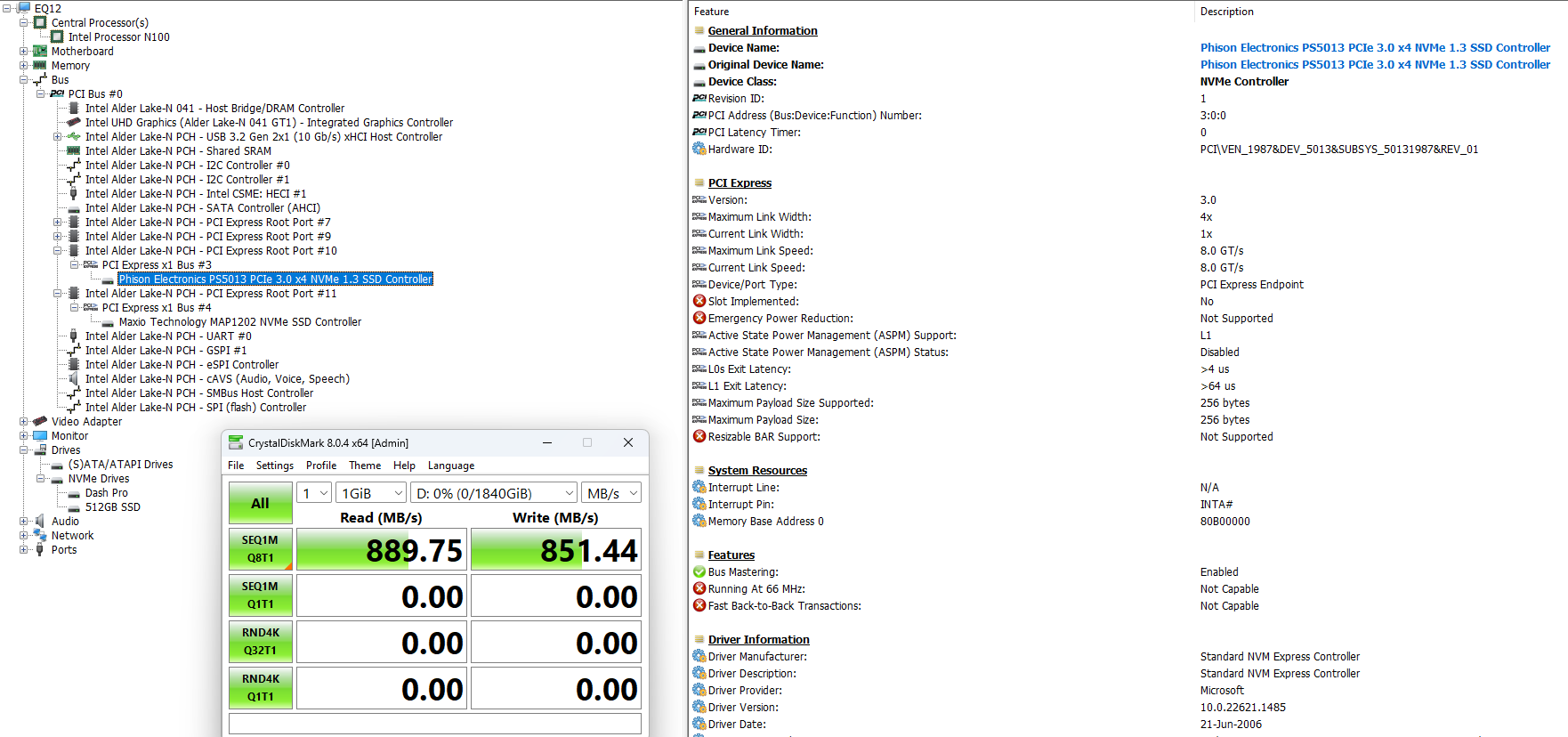The width and height of the screenshot is (1568, 737).
Task: Collapse the NVMe Drives node
Action: tap(41, 478)
